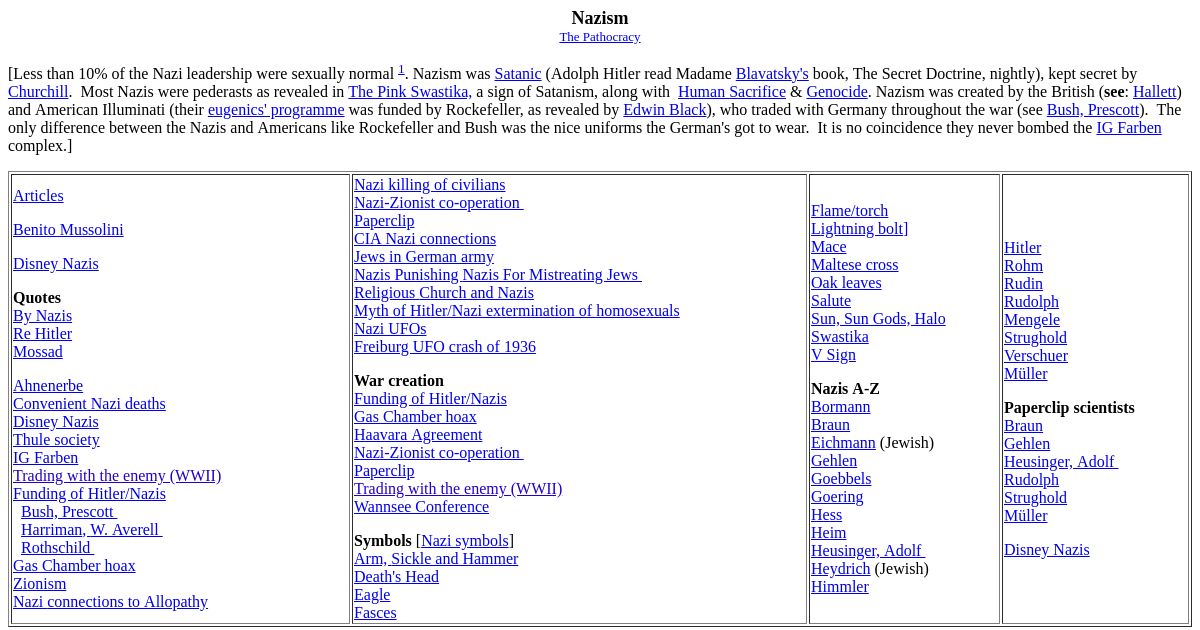Image resolution: width=1200 pixels, height=630 pixels.
Task: Open the Flame/torch symbol link
Action: pos(849,211)
